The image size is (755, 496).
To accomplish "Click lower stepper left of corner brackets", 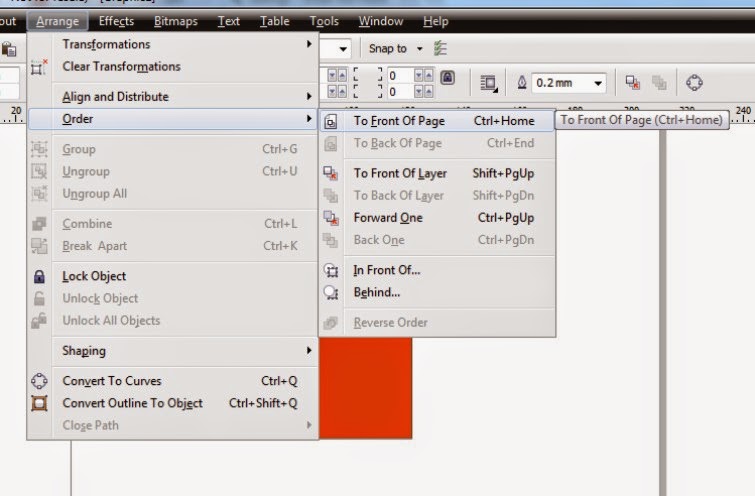I will [337, 91].
